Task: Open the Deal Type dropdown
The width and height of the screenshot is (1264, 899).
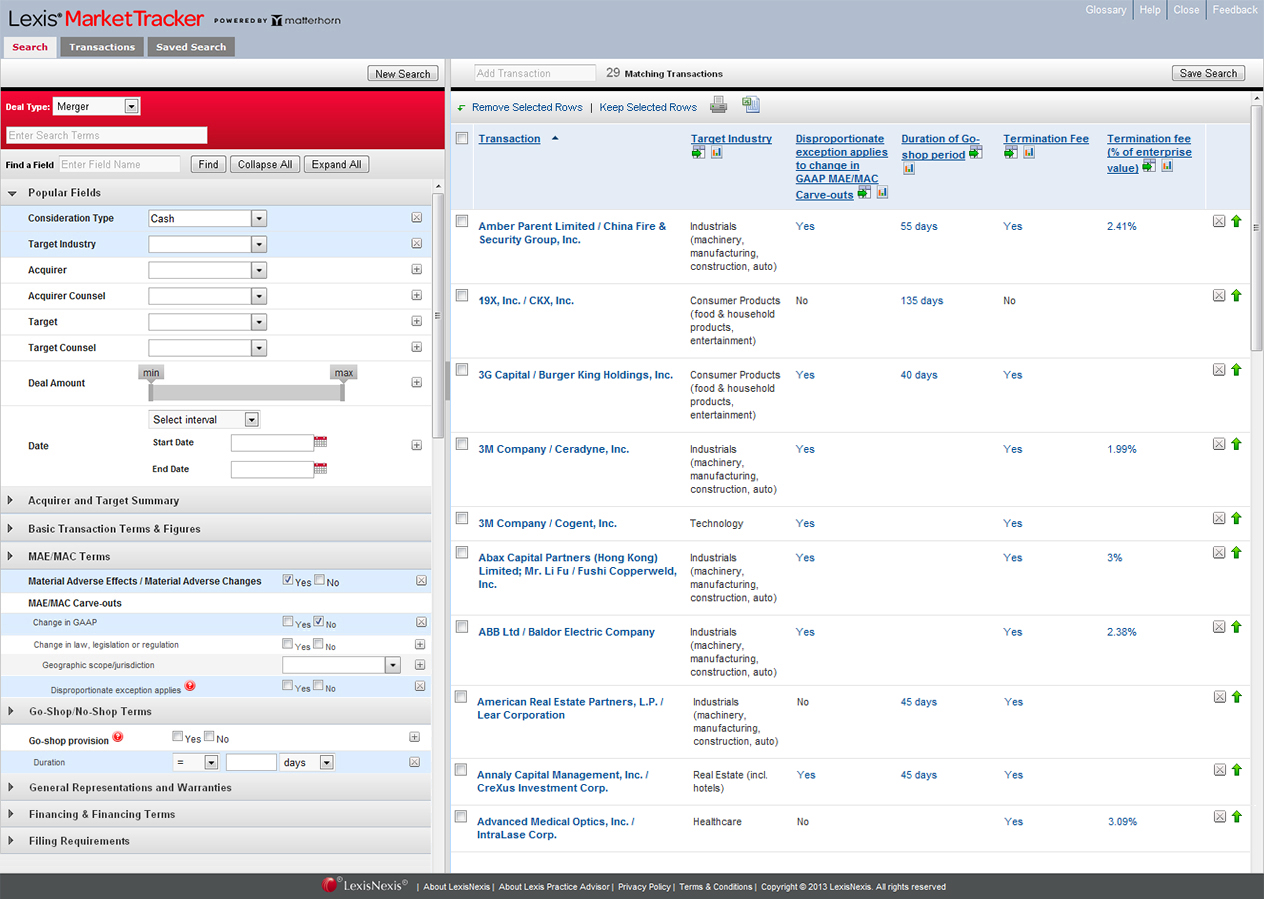Action: tap(131, 106)
